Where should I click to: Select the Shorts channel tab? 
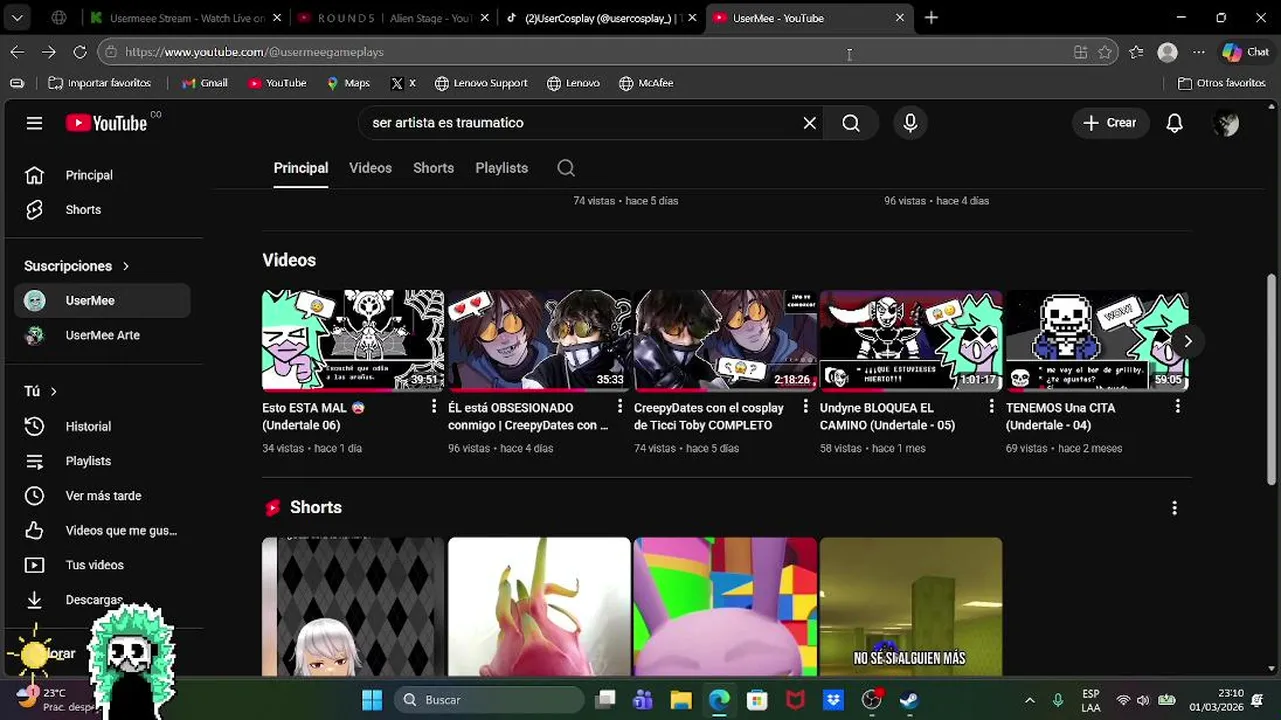(x=433, y=168)
